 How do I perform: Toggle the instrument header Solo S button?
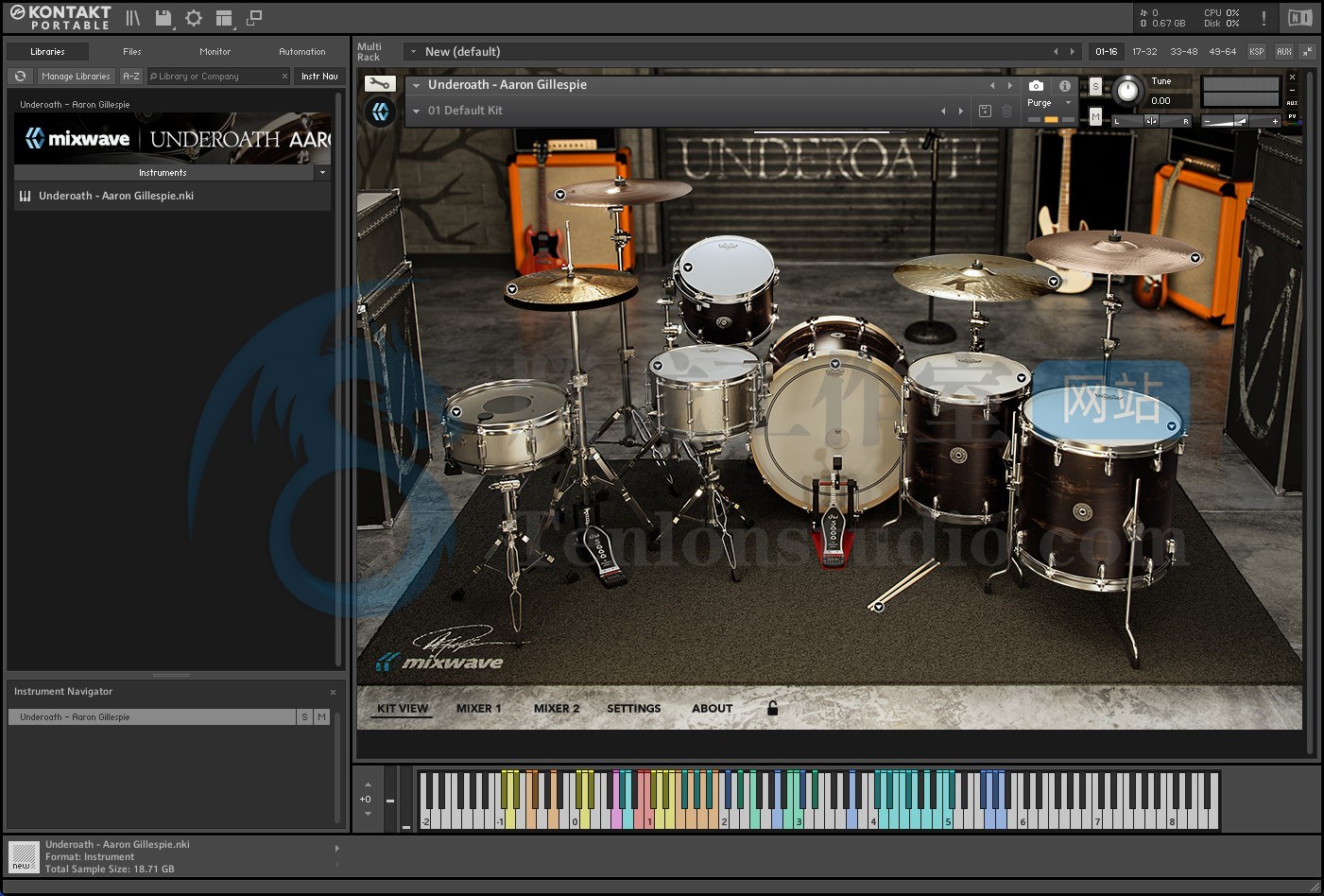[x=1095, y=86]
